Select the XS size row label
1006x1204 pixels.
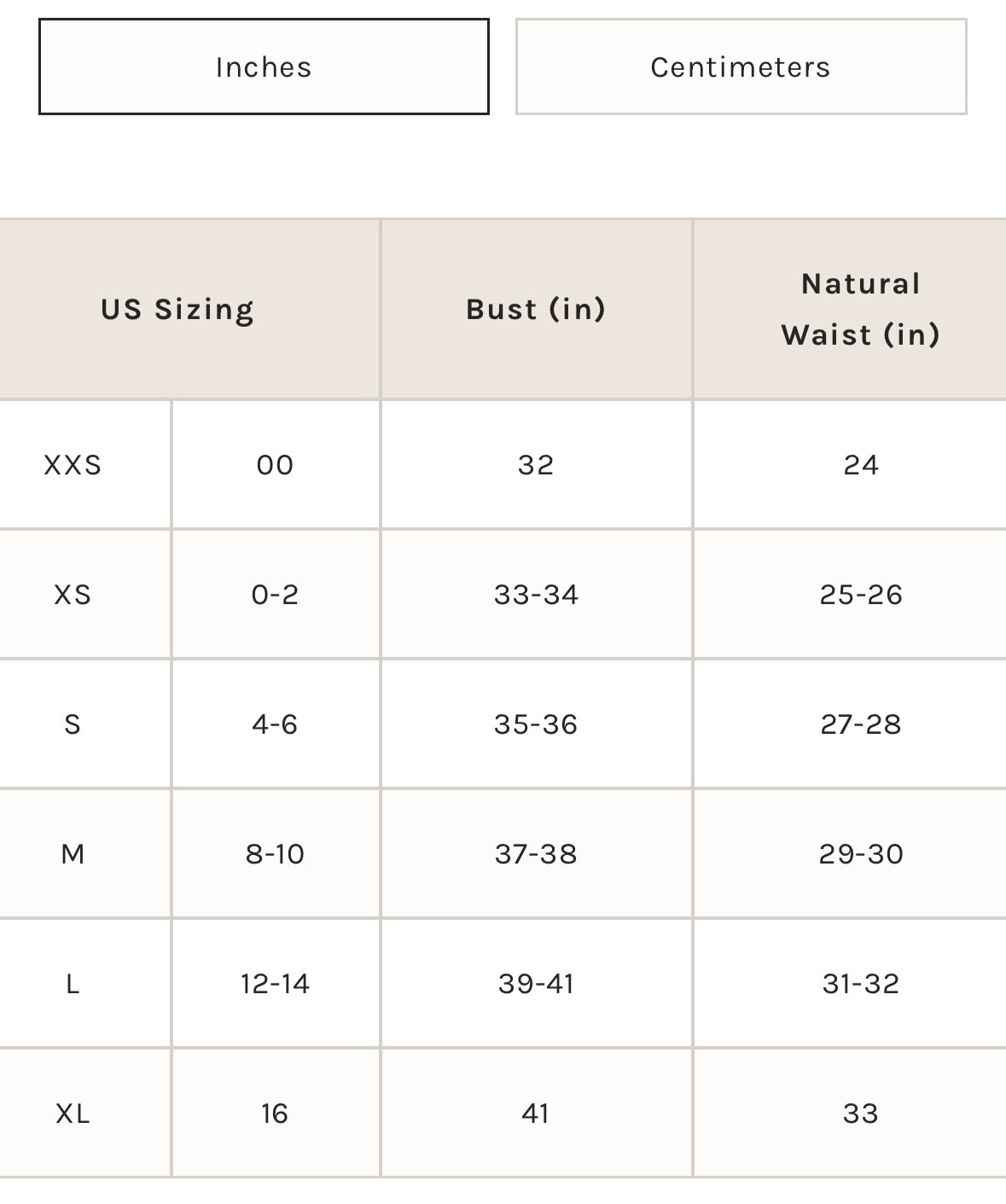pos(73,595)
